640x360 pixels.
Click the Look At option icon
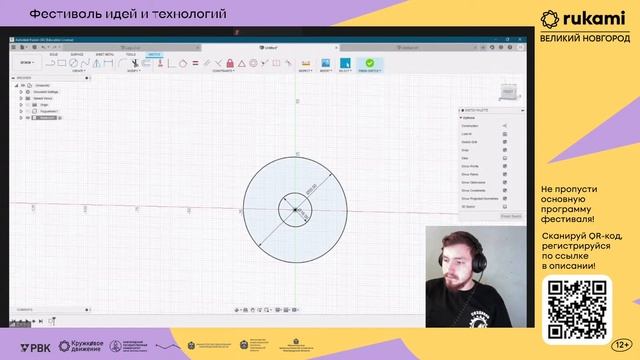tap(505, 134)
